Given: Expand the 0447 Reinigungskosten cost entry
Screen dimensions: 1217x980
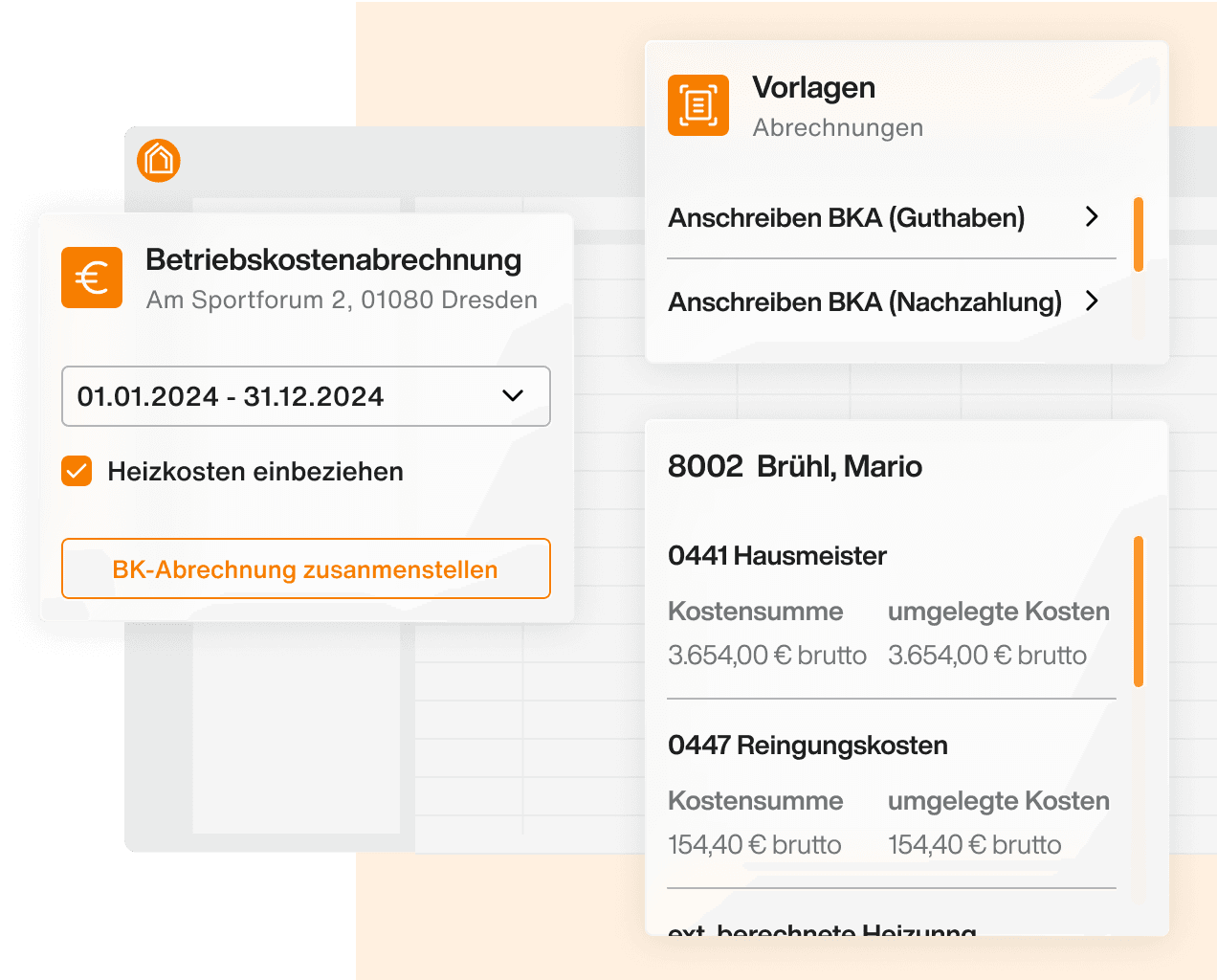Looking at the screenshot, I should click(808, 746).
